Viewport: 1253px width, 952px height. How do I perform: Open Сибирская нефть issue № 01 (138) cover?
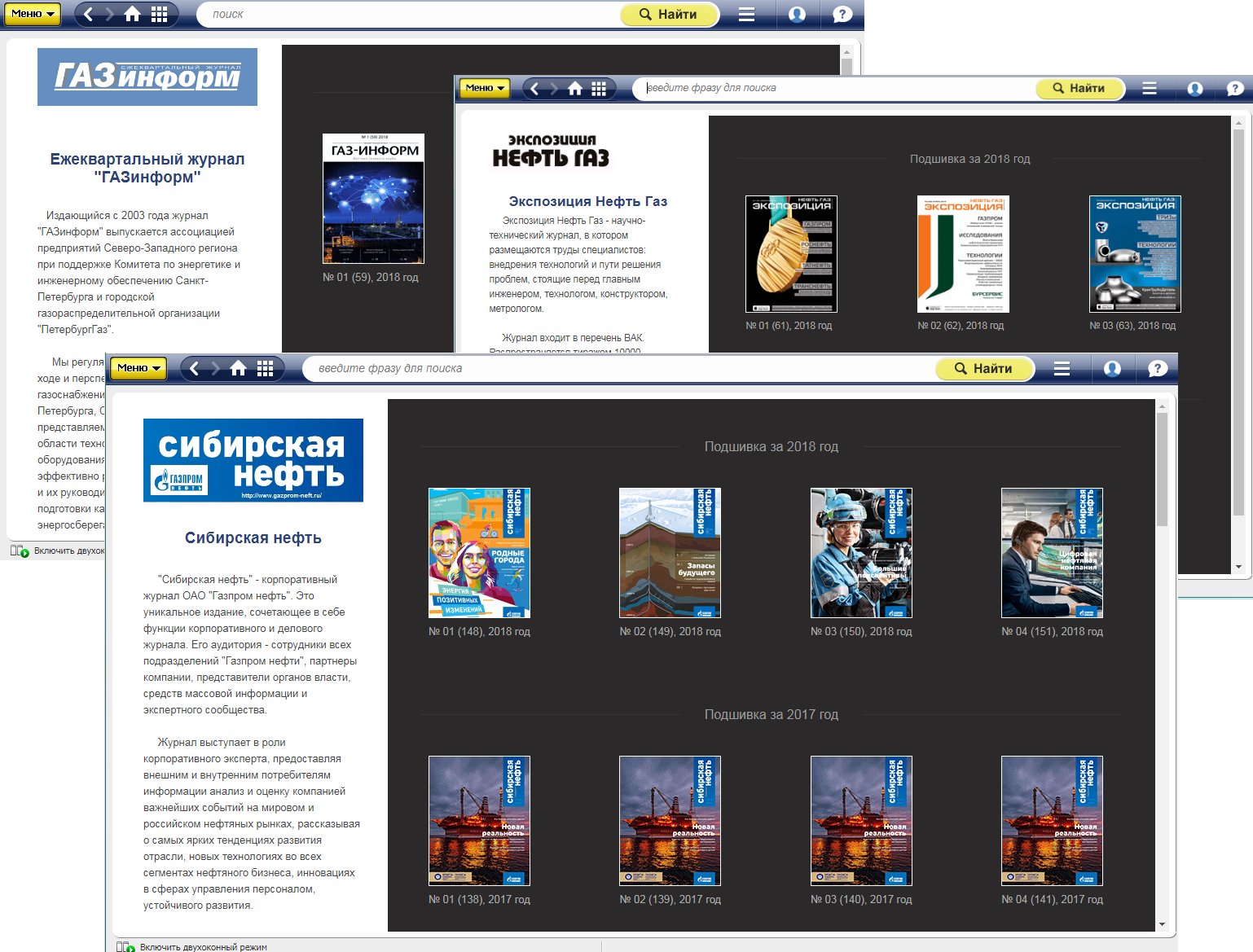pos(480,821)
